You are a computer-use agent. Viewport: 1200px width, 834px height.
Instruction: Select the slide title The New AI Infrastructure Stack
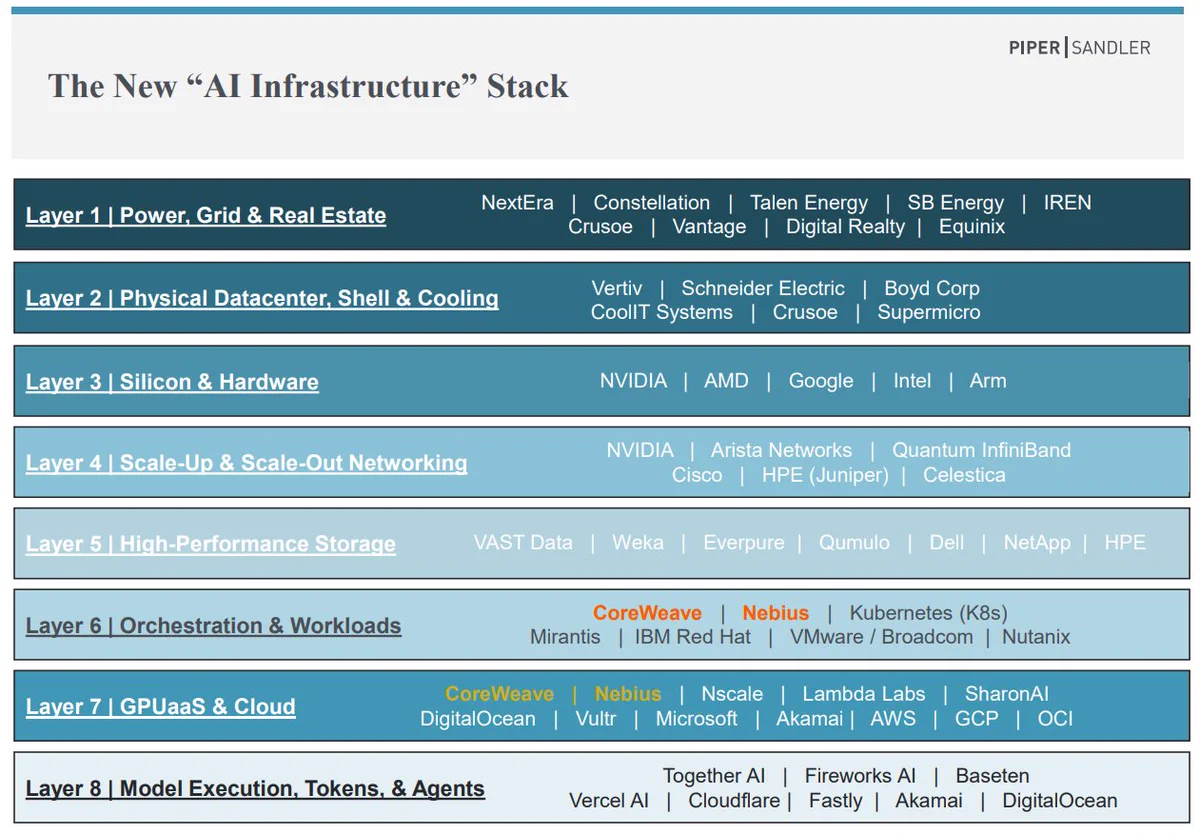tap(308, 86)
